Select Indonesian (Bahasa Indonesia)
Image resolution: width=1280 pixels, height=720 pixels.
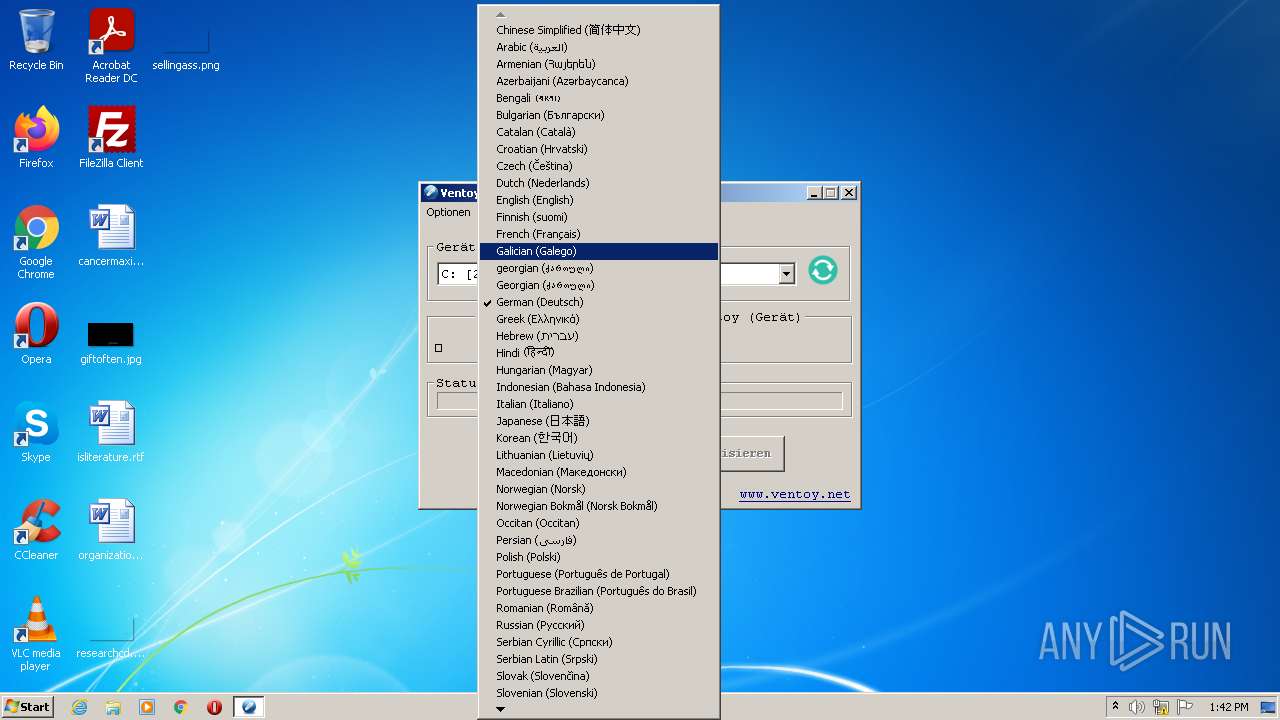pyautogui.click(x=599, y=387)
